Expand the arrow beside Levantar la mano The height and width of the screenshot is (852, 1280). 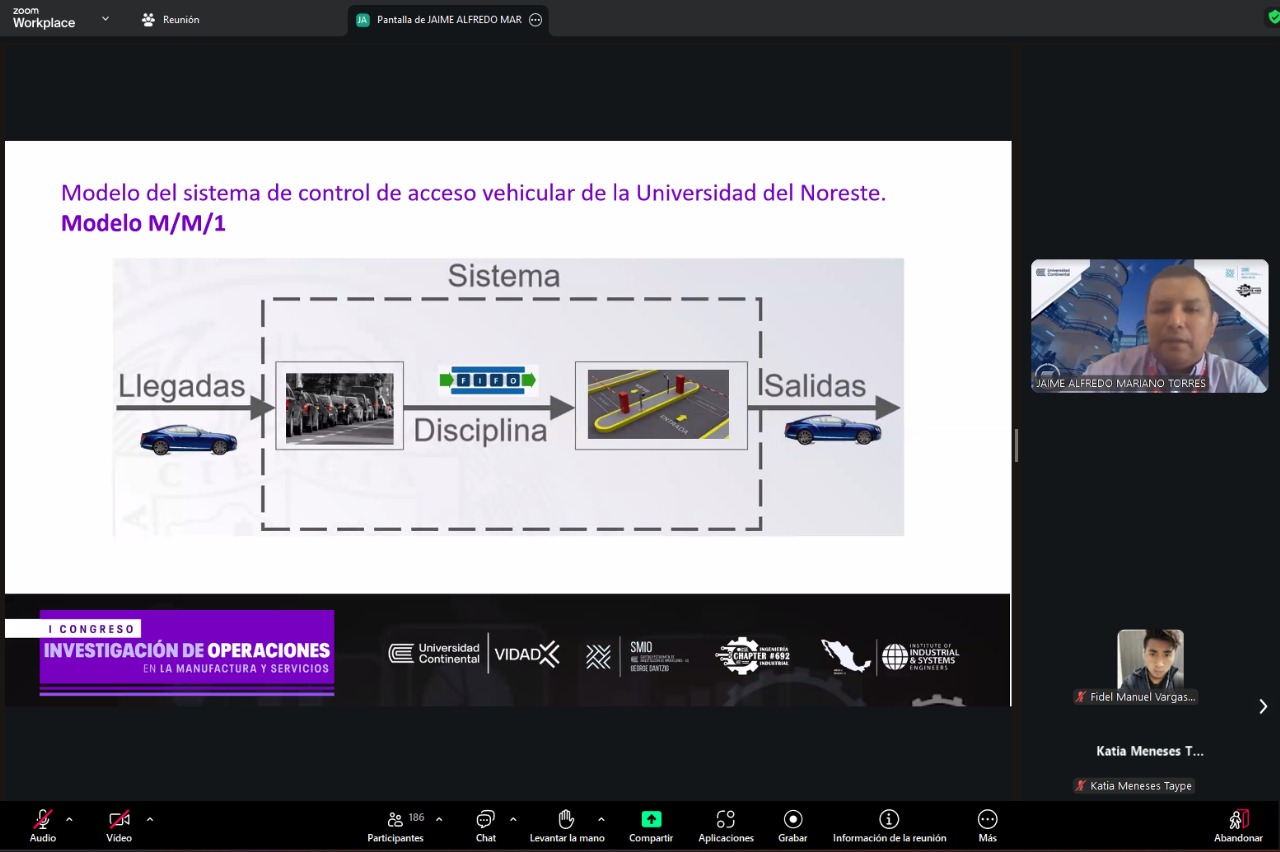[x=601, y=819]
